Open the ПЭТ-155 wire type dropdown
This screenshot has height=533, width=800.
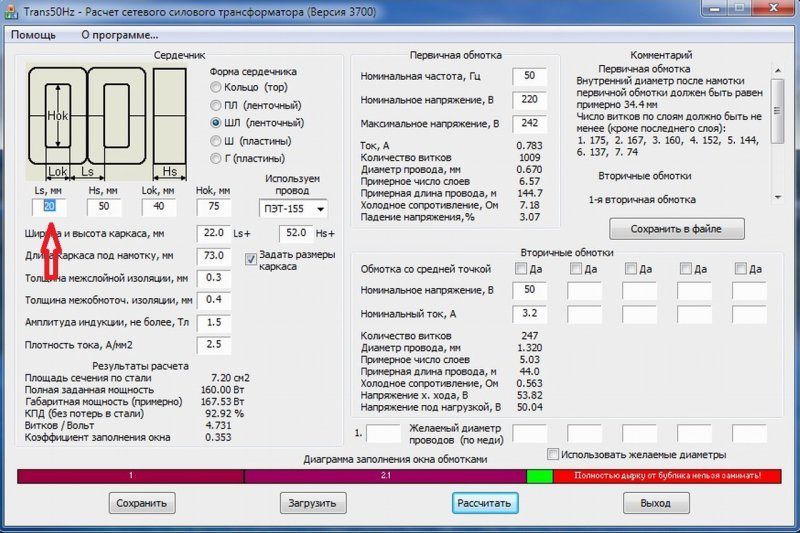(293, 209)
